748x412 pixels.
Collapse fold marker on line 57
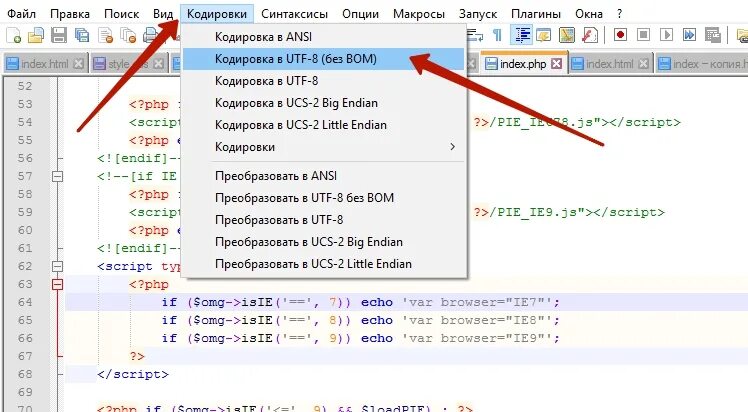pos(57,176)
